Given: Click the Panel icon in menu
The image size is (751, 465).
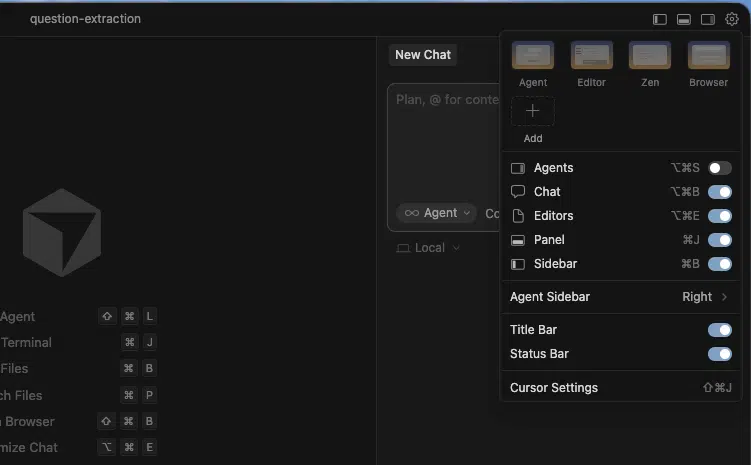Looking at the screenshot, I should [x=518, y=240].
